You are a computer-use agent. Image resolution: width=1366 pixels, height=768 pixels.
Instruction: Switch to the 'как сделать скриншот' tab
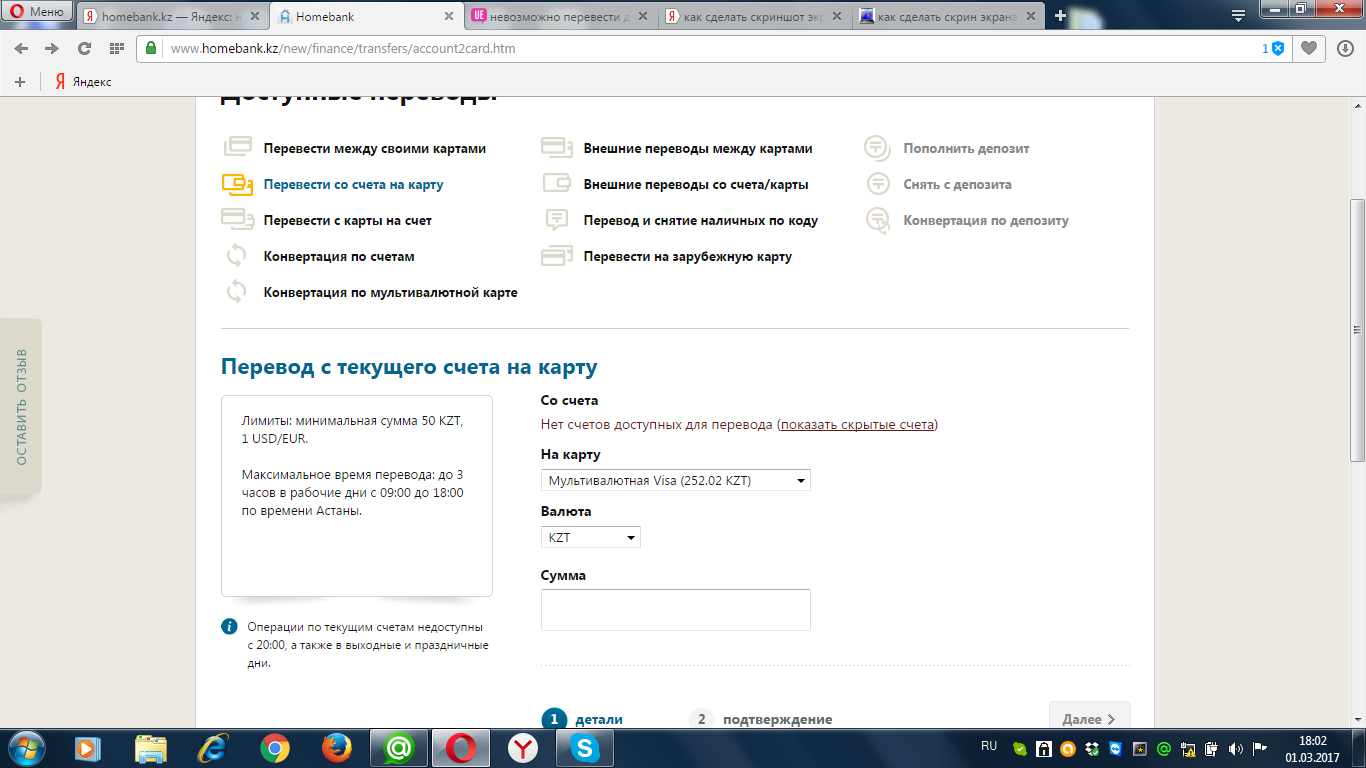755,16
